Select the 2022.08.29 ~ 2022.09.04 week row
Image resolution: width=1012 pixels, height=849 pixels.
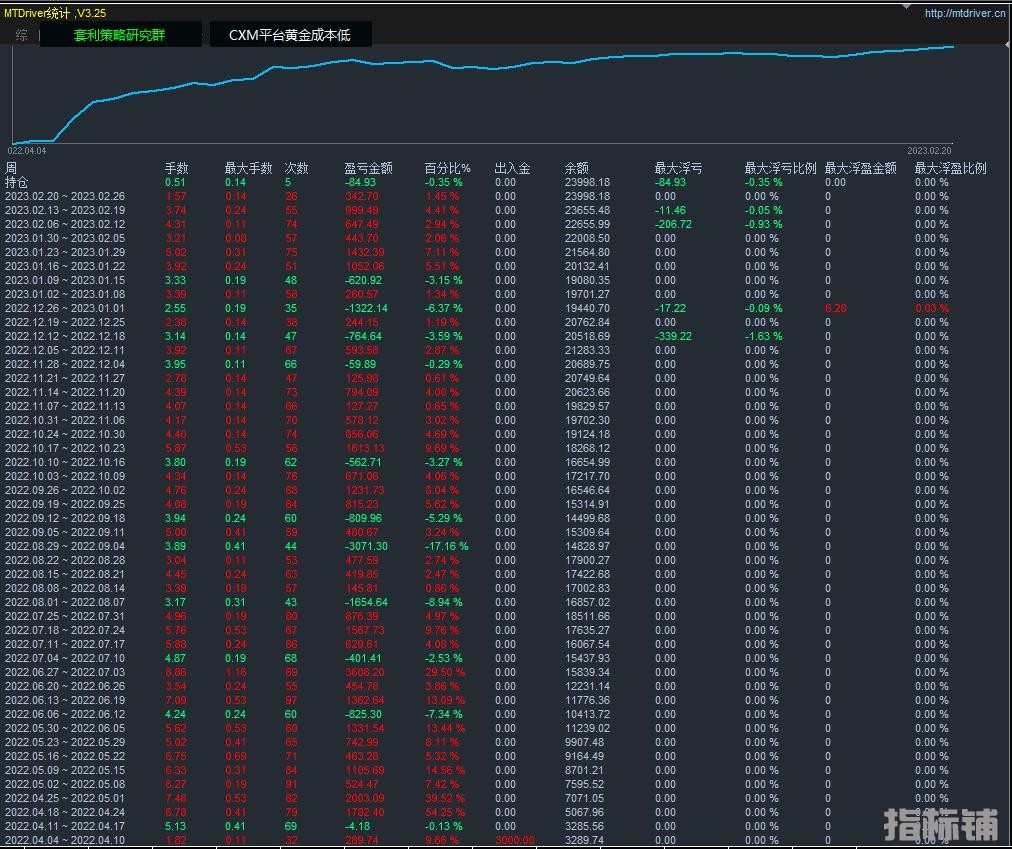pos(65,547)
